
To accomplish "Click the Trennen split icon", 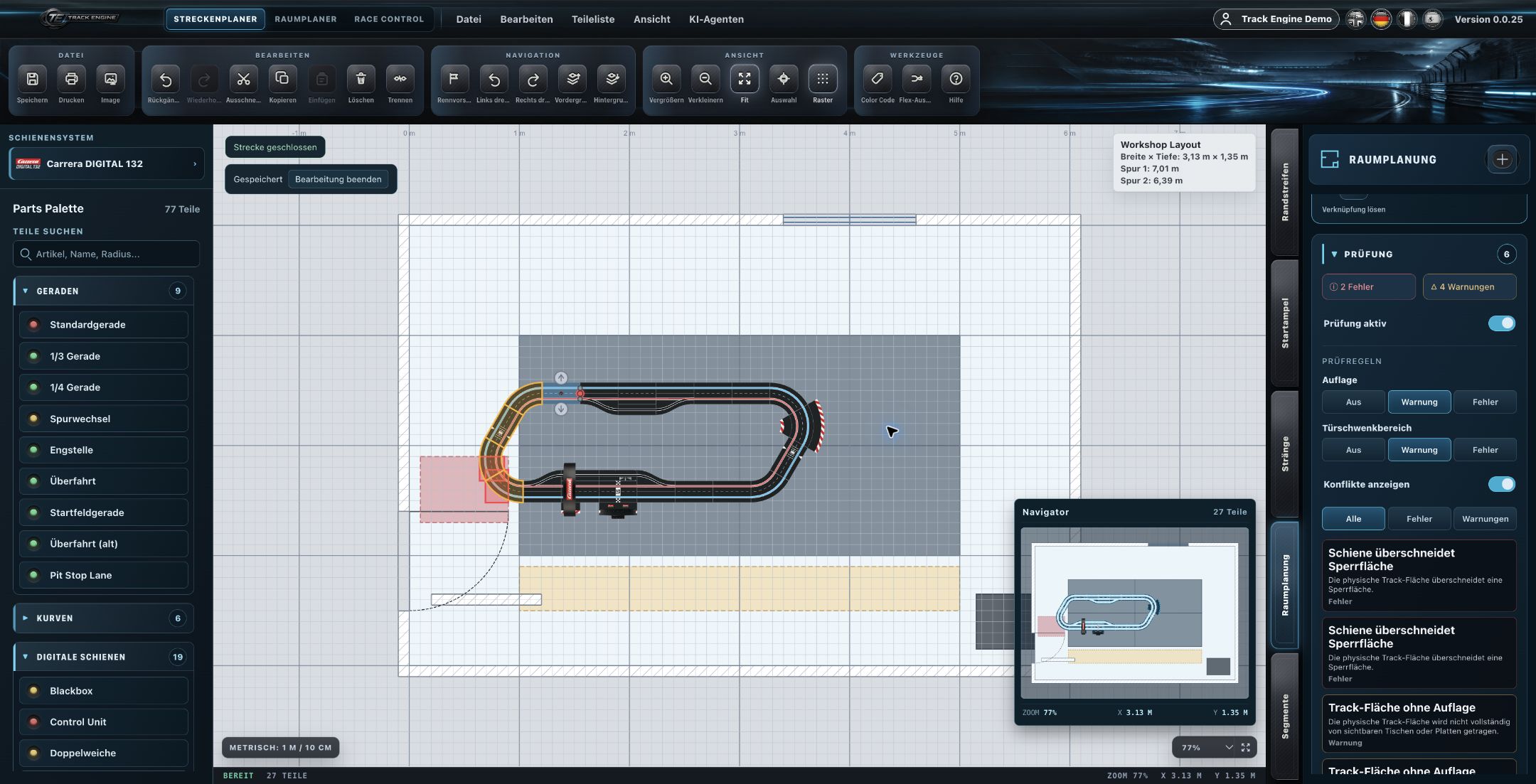I will pyautogui.click(x=400, y=79).
